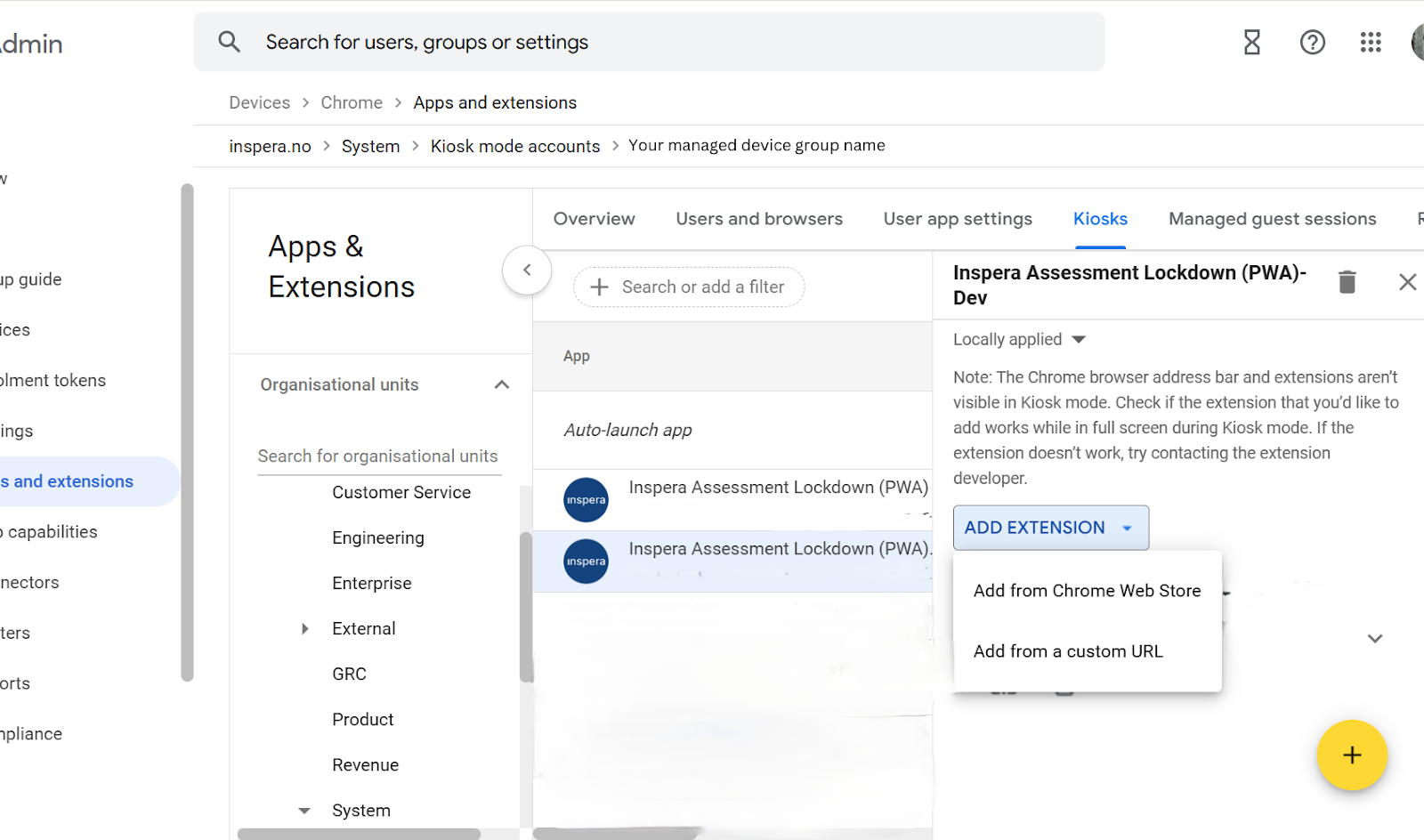
Task: Open the Google apps grid
Action: tap(1371, 42)
